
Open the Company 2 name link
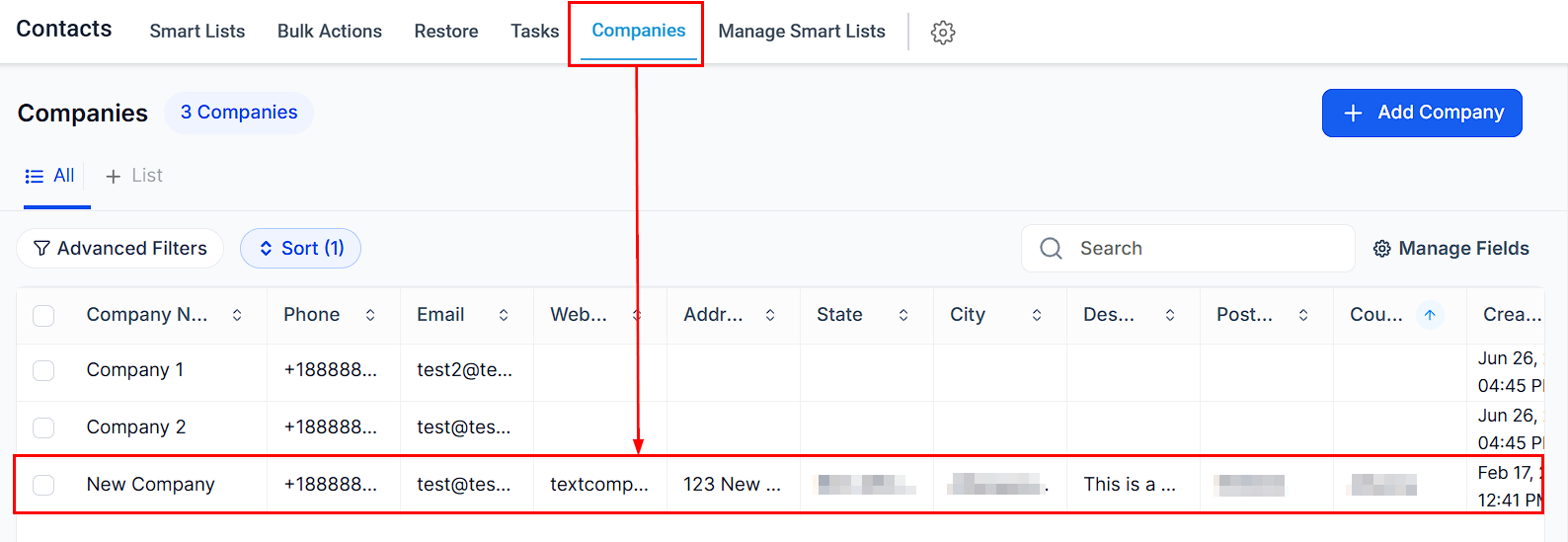tap(136, 427)
